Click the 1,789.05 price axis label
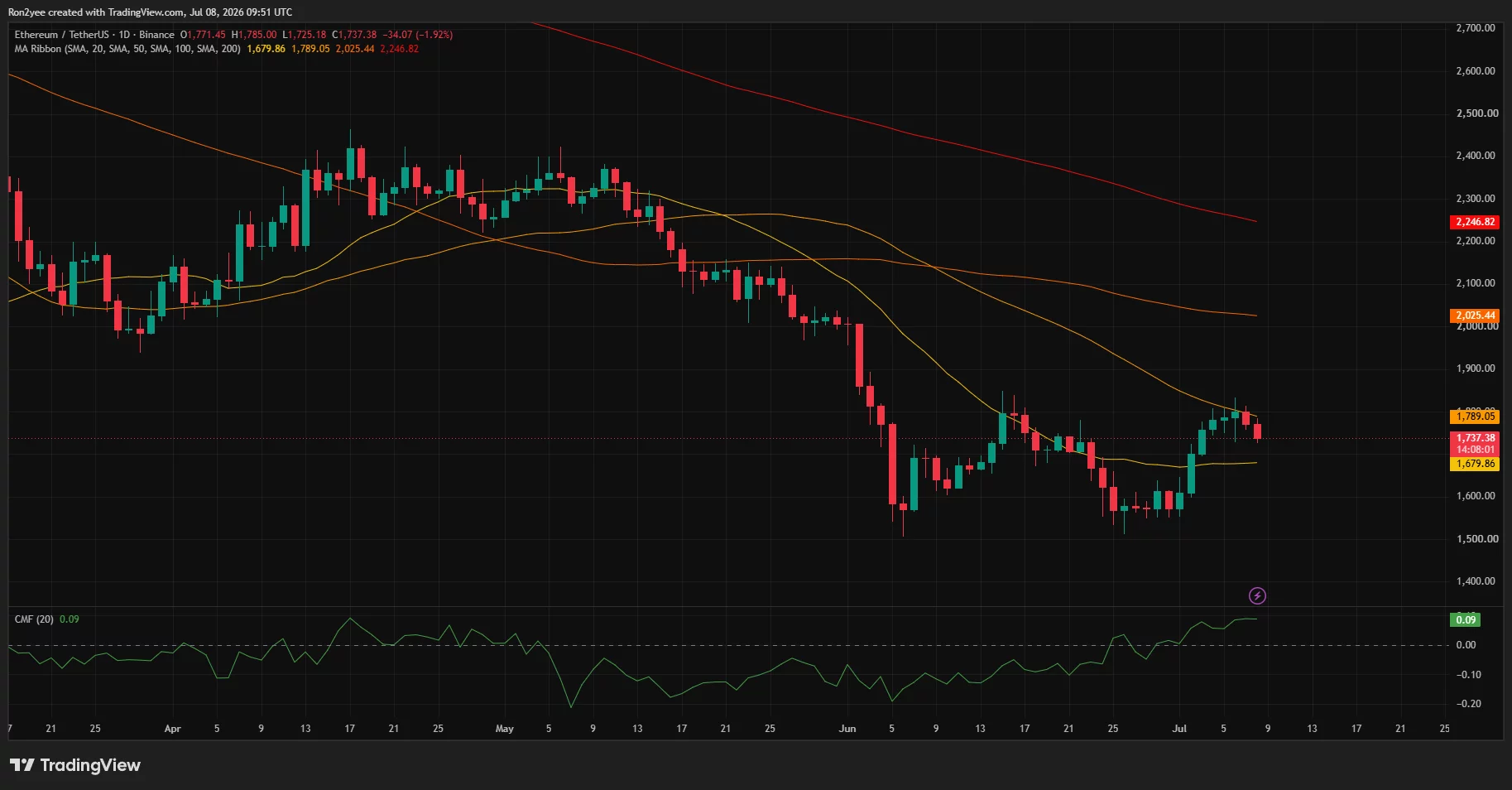1512x790 pixels. click(1476, 417)
